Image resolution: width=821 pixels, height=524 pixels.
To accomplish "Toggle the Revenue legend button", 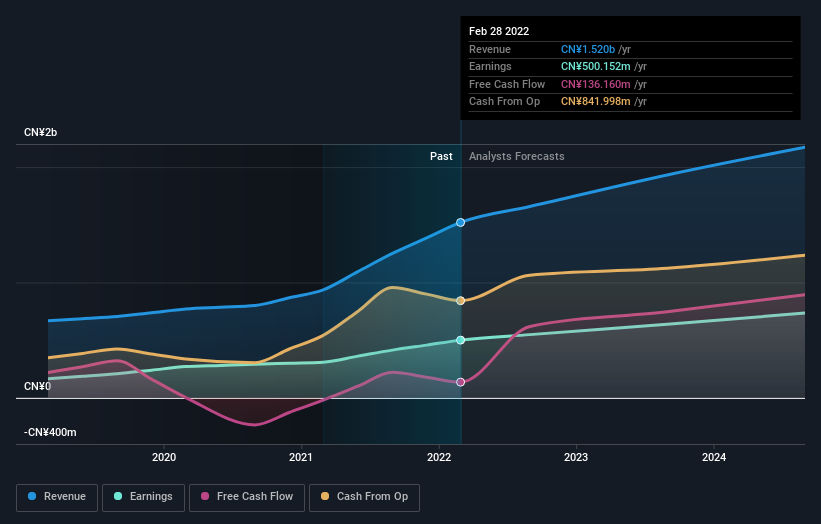I will (57, 497).
